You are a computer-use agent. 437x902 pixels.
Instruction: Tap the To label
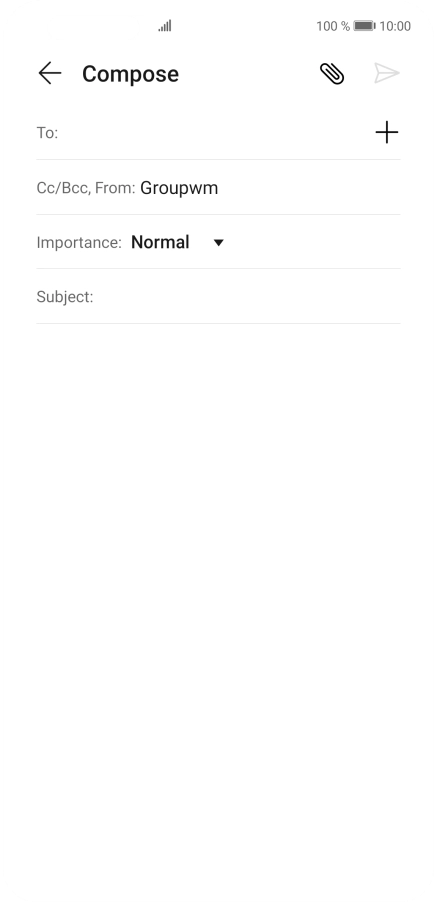[47, 133]
